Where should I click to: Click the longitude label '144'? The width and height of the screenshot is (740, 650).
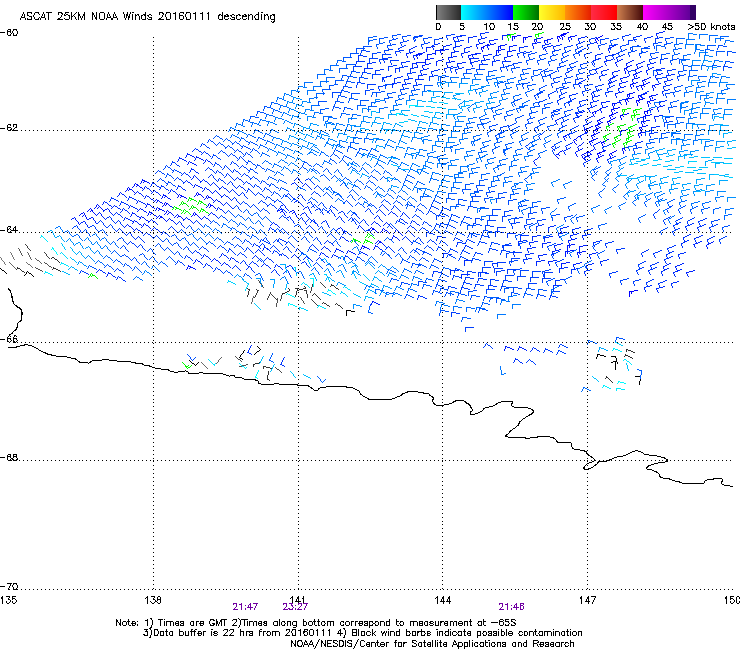coord(443,600)
